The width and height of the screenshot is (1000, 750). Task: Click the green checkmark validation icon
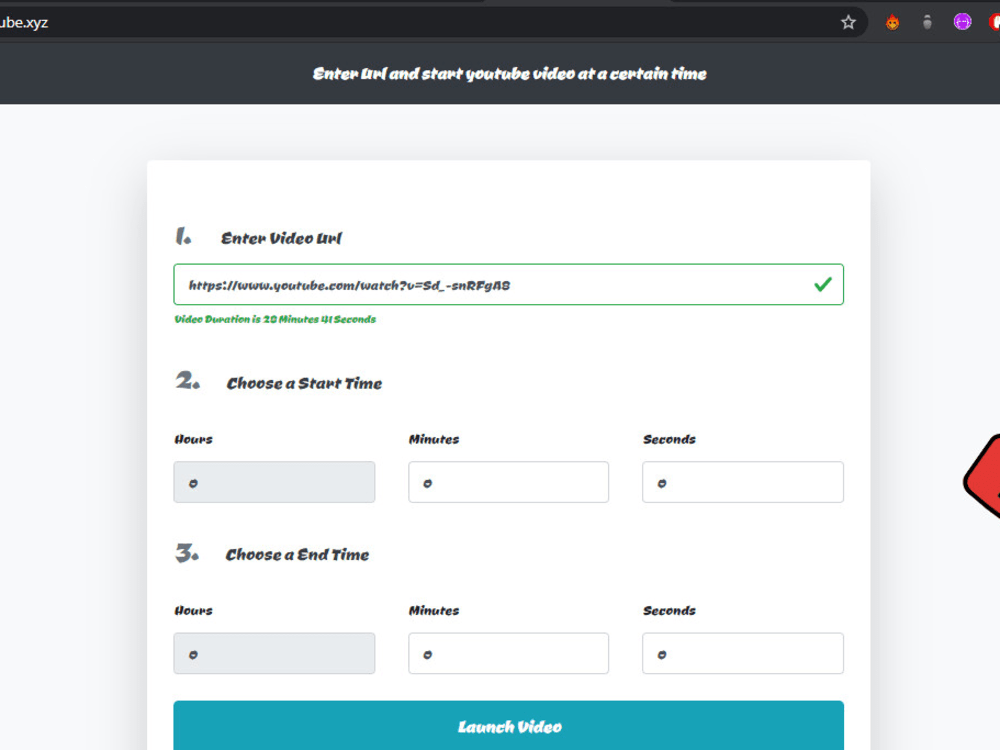point(822,284)
